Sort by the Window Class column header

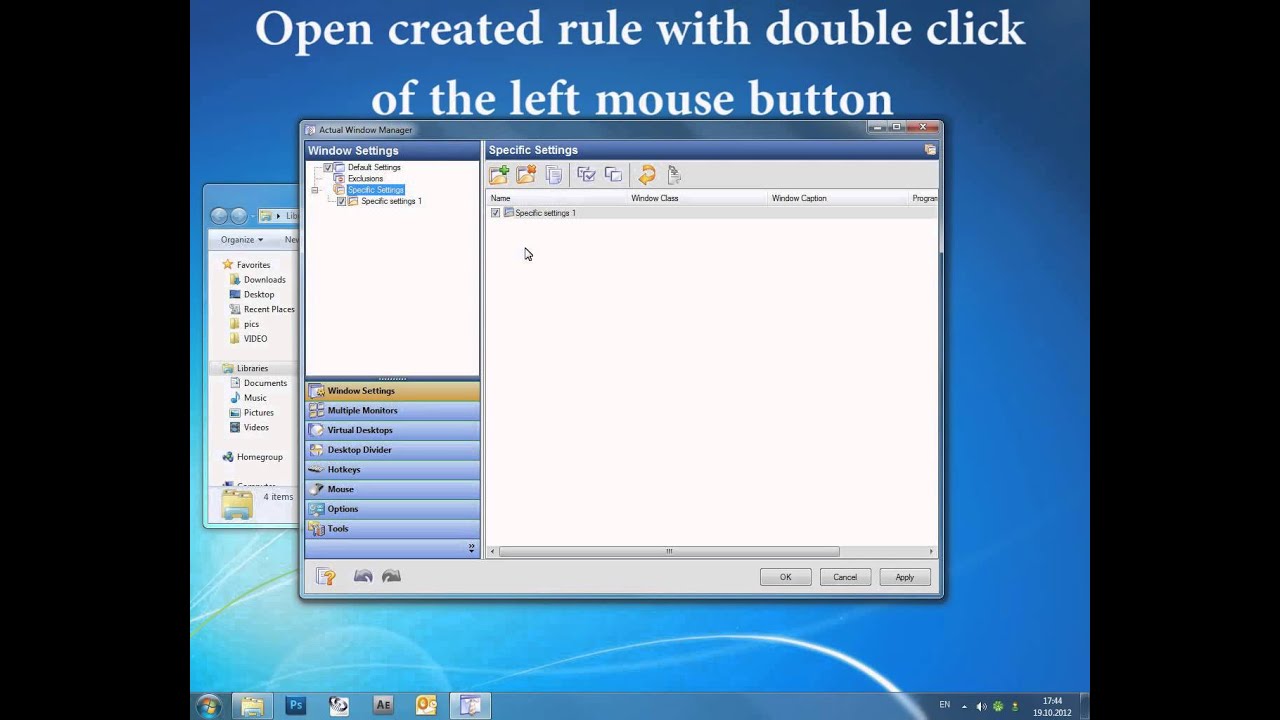pyautogui.click(x=697, y=198)
